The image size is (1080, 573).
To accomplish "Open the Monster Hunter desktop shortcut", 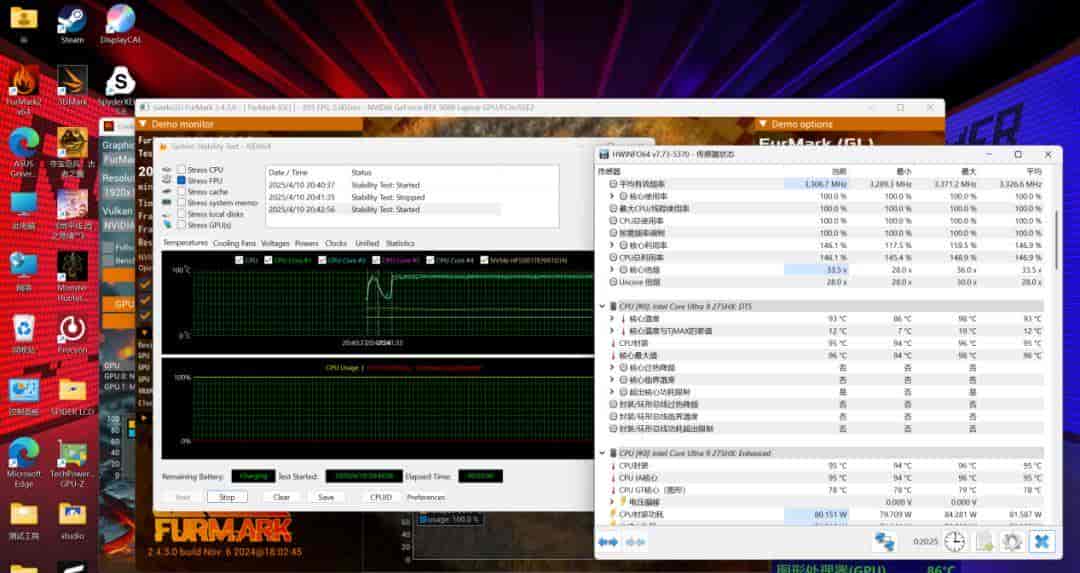I will [72, 277].
